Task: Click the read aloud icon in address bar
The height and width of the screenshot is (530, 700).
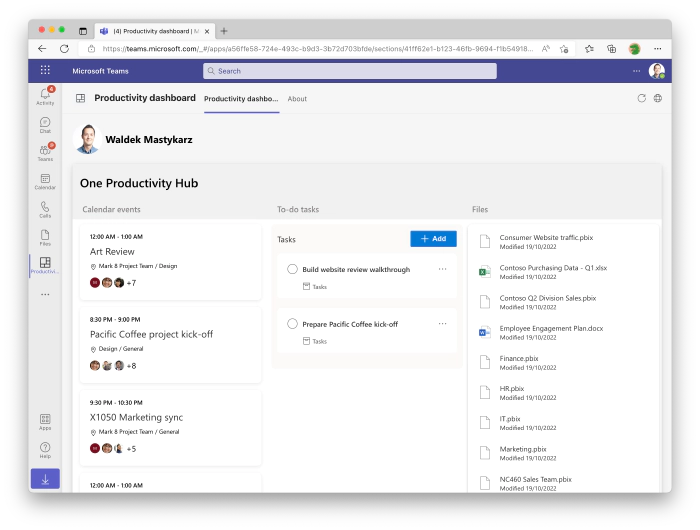Action: [x=546, y=49]
